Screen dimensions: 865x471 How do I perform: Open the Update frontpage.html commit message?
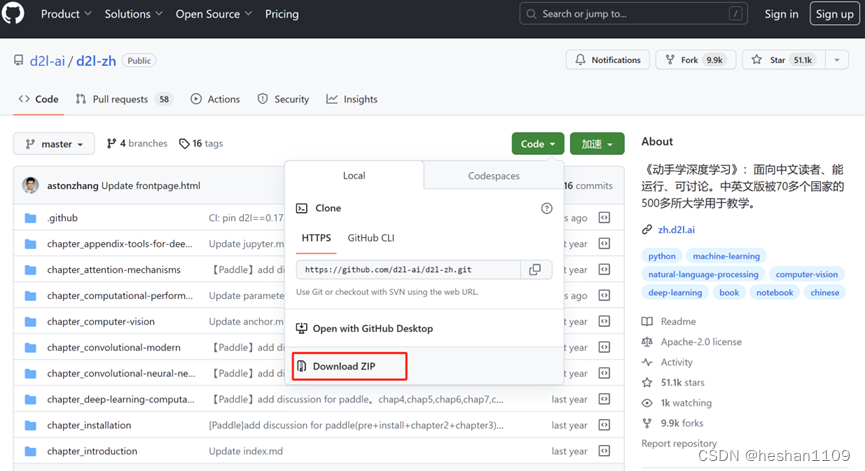click(x=151, y=186)
